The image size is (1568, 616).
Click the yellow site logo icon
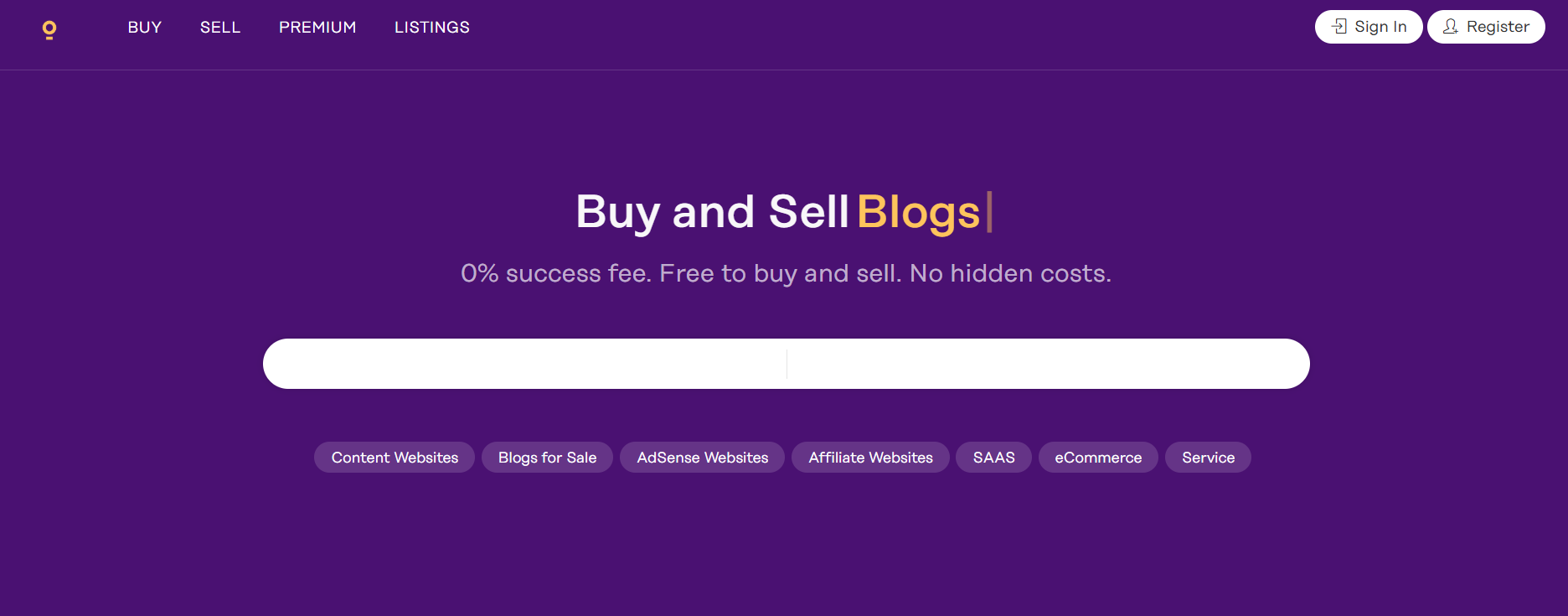49,30
